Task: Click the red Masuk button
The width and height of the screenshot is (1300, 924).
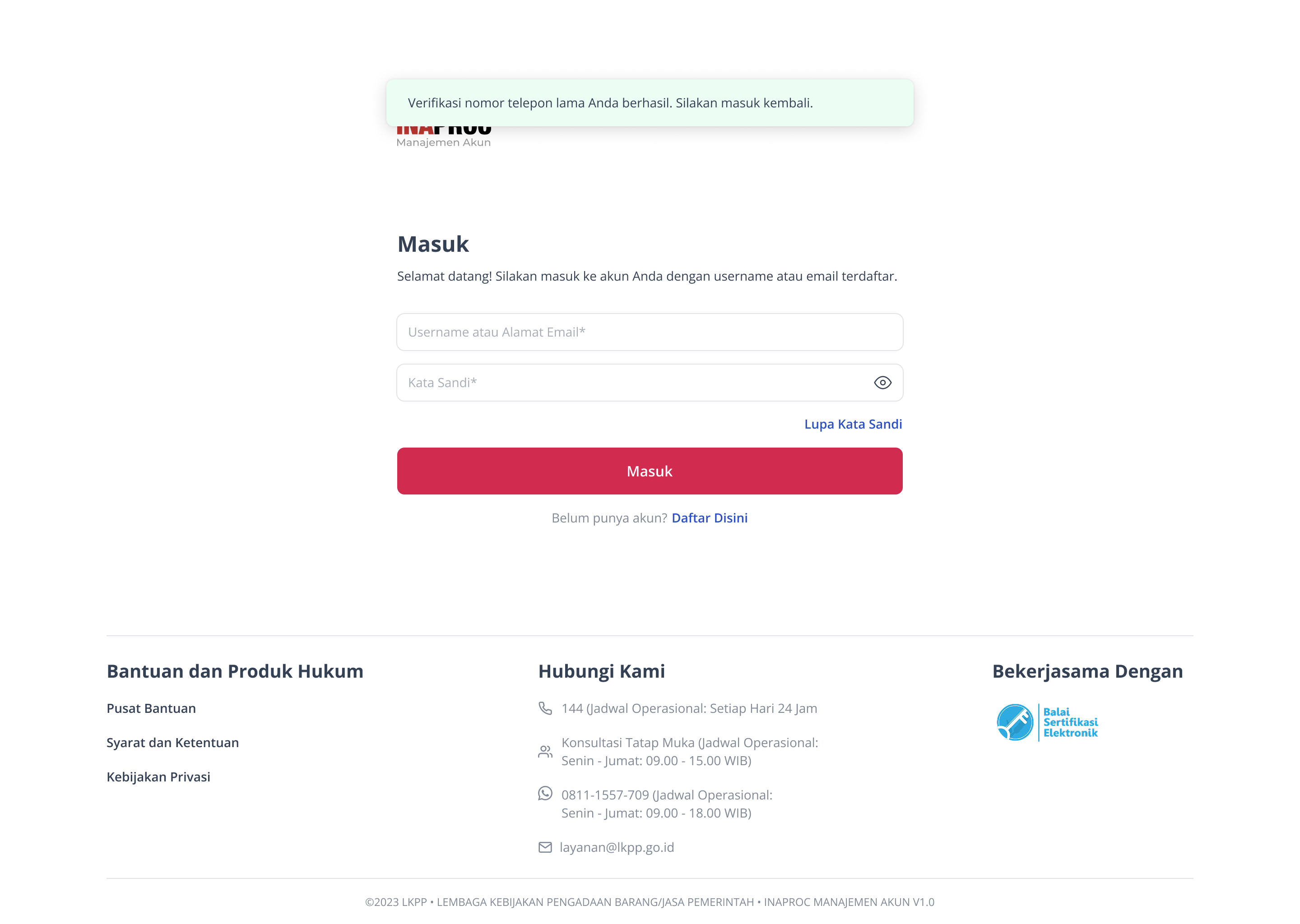Action: pyautogui.click(x=650, y=471)
